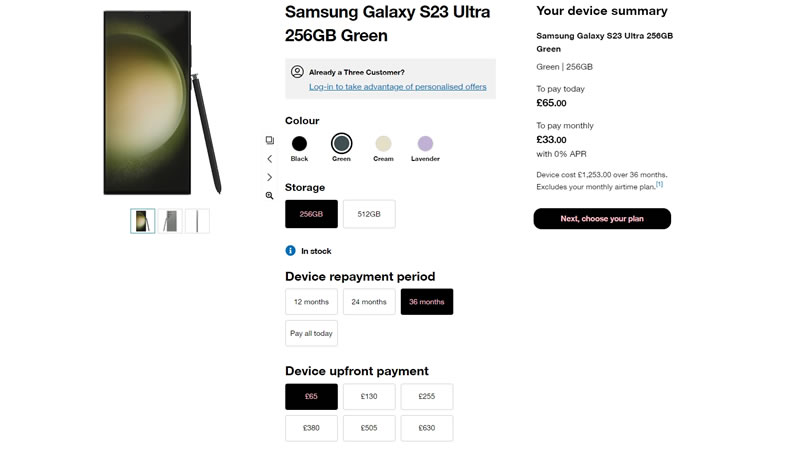This screenshot has width=800, height=449.
Task: Go to the previous product image
Action: 269,159
